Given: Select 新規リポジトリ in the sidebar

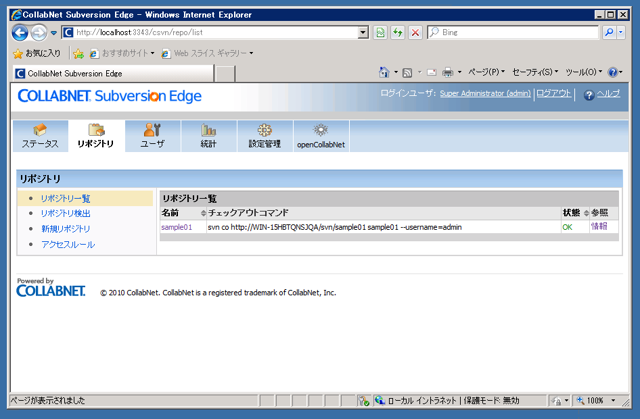Looking at the screenshot, I should [66, 228].
